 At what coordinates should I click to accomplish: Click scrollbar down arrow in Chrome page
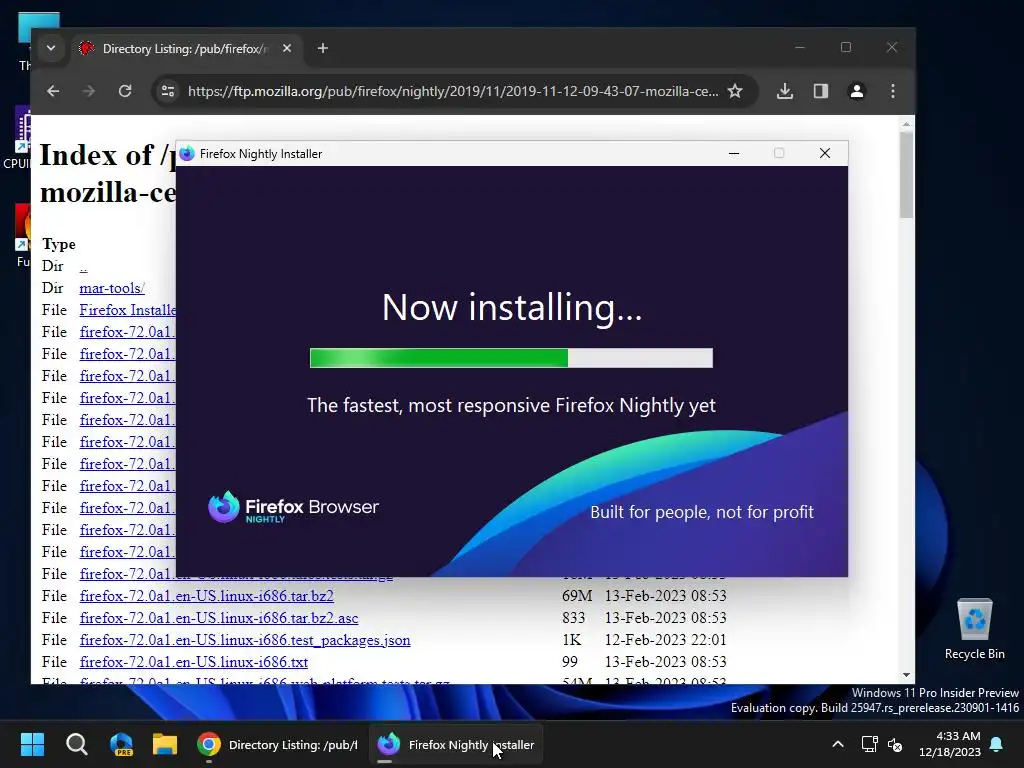click(x=906, y=675)
